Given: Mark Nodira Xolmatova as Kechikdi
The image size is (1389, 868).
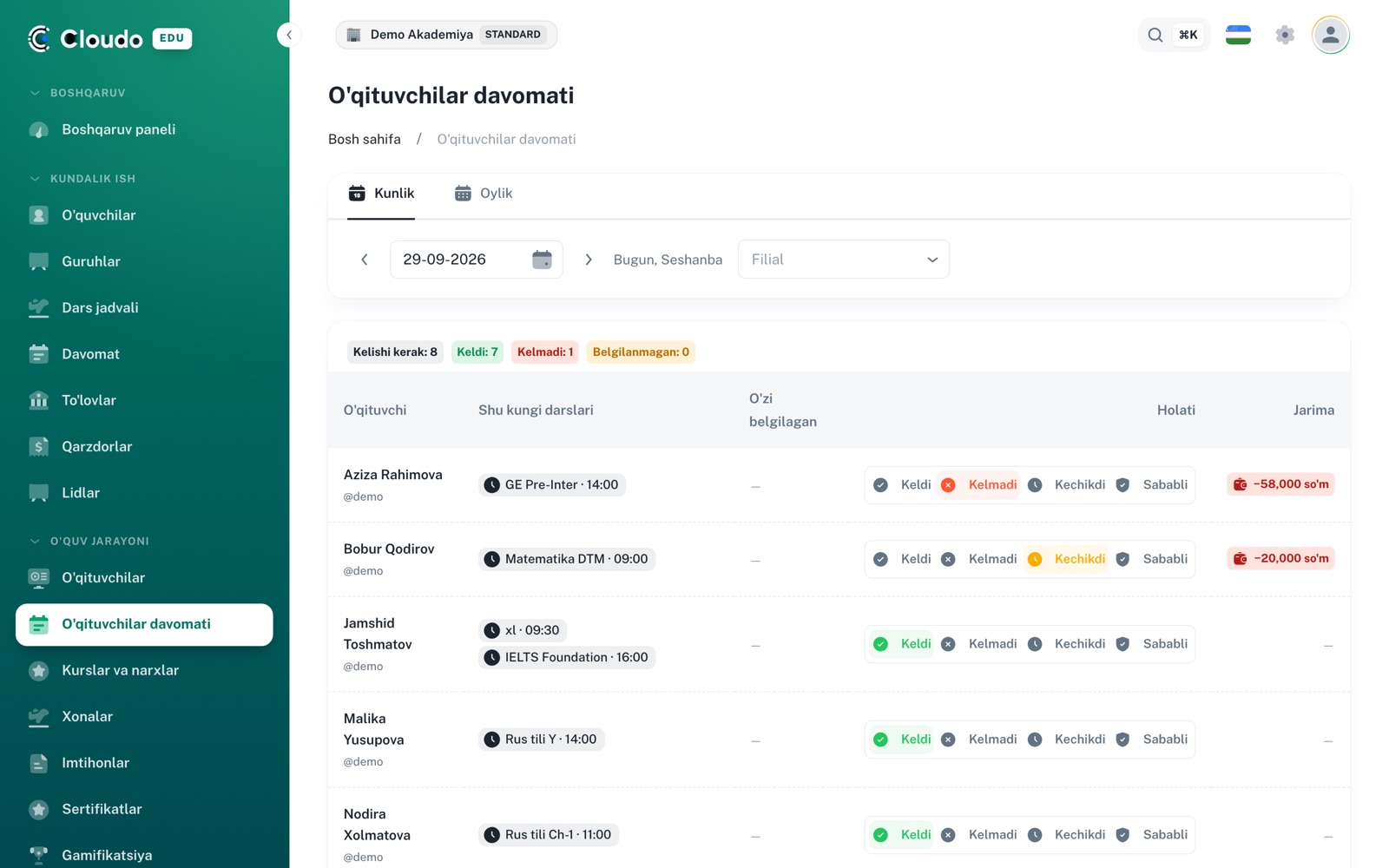Looking at the screenshot, I should point(1067,835).
